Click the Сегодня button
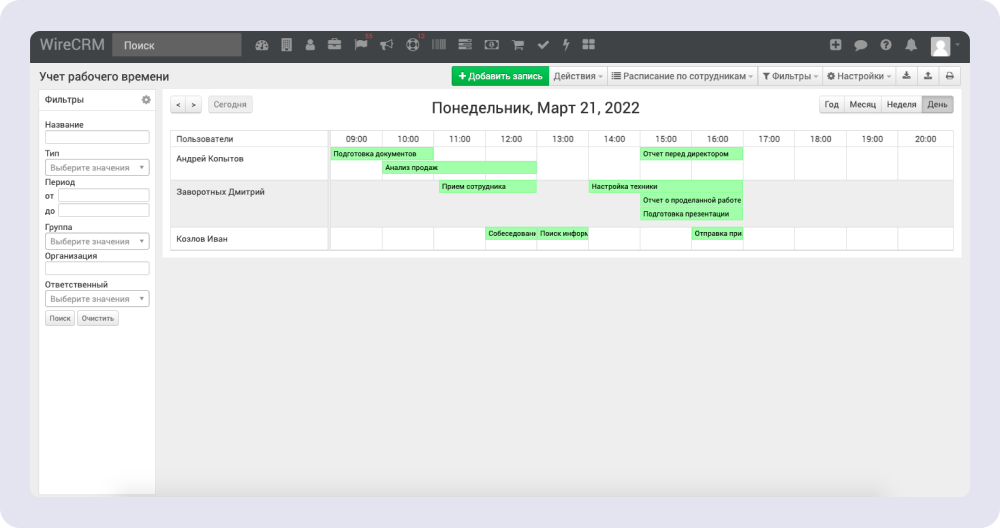The width and height of the screenshot is (1000, 528). coord(230,104)
